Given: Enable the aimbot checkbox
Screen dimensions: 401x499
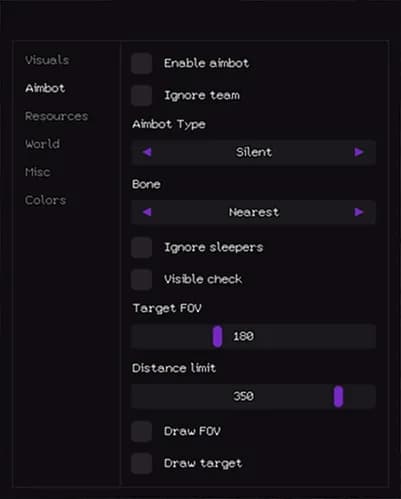Looking at the screenshot, I should (x=142, y=63).
